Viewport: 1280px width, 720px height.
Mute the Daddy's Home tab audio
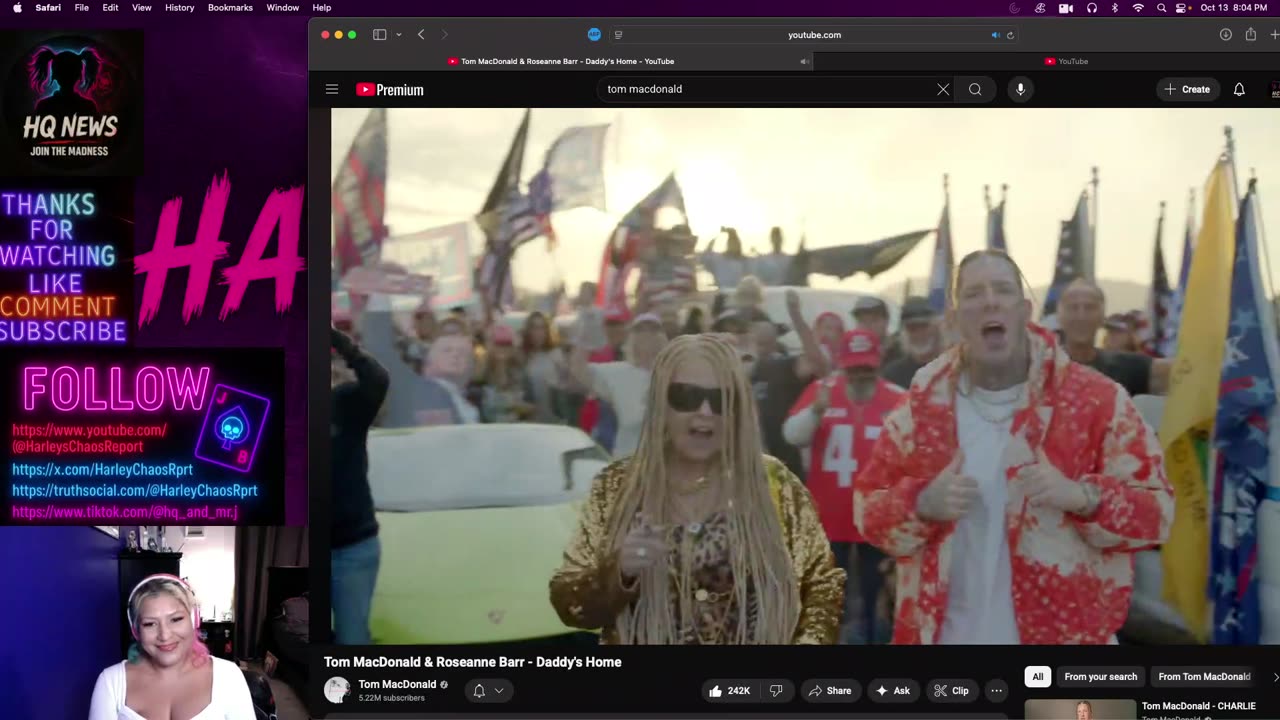[804, 61]
